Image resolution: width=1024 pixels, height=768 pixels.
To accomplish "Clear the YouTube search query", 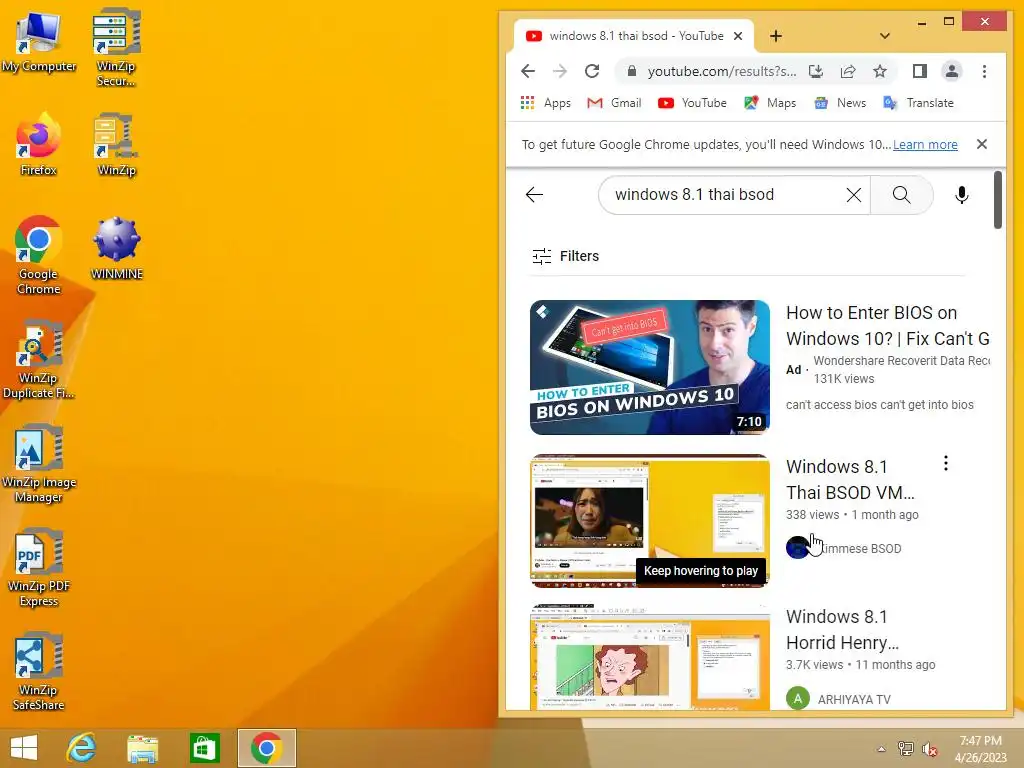I will [854, 195].
